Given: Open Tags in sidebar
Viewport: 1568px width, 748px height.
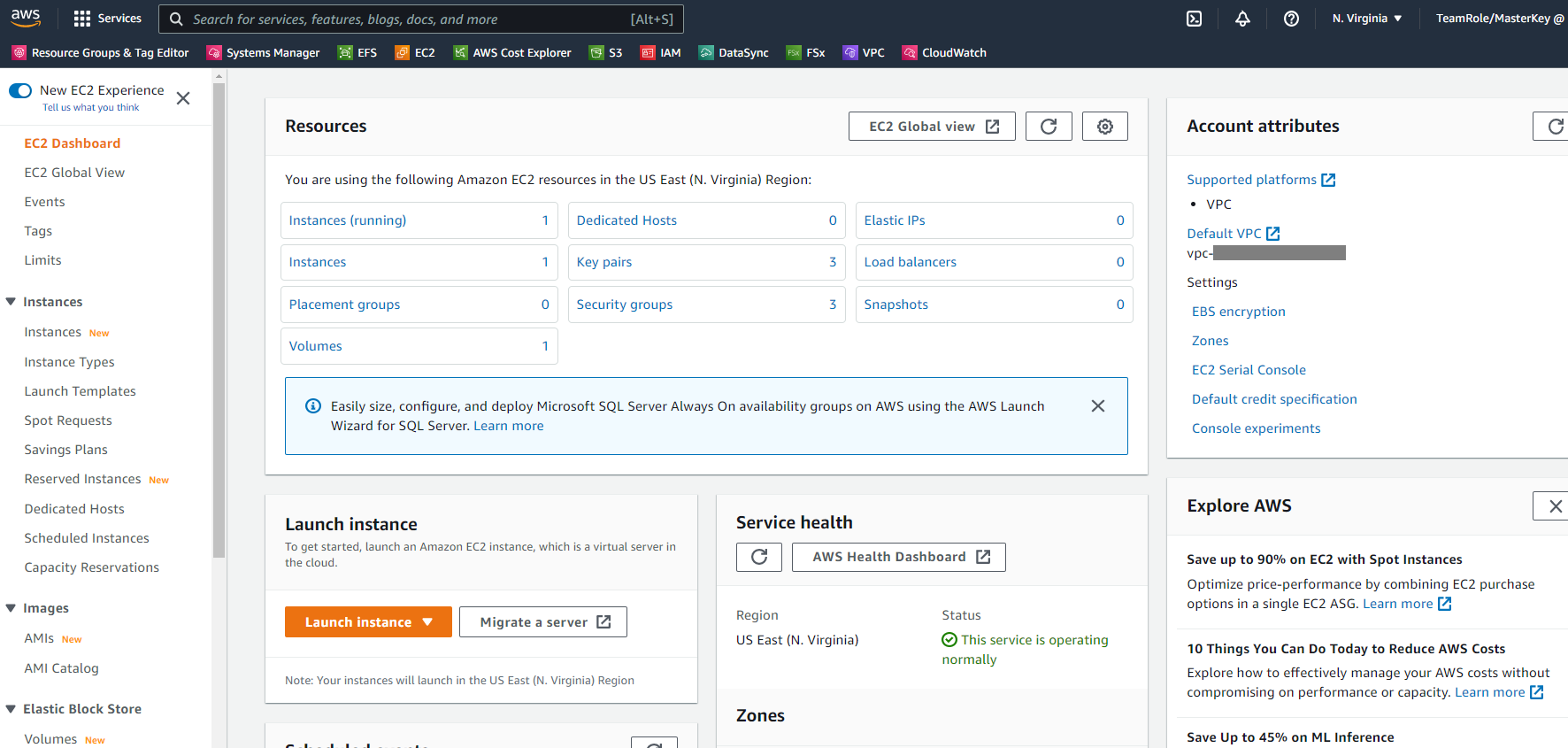Looking at the screenshot, I should click(38, 231).
